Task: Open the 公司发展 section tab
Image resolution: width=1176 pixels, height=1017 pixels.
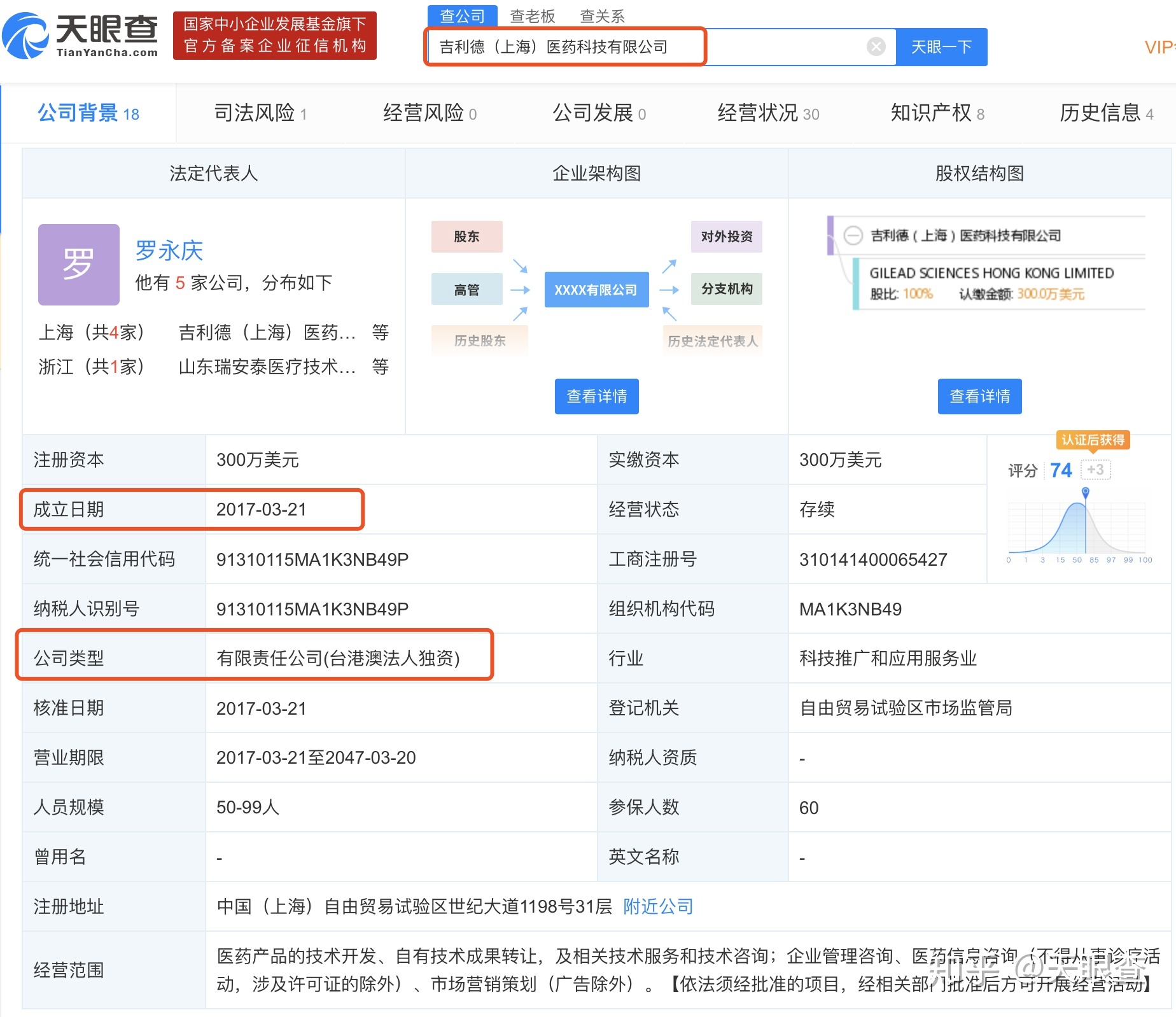Action: click(599, 113)
